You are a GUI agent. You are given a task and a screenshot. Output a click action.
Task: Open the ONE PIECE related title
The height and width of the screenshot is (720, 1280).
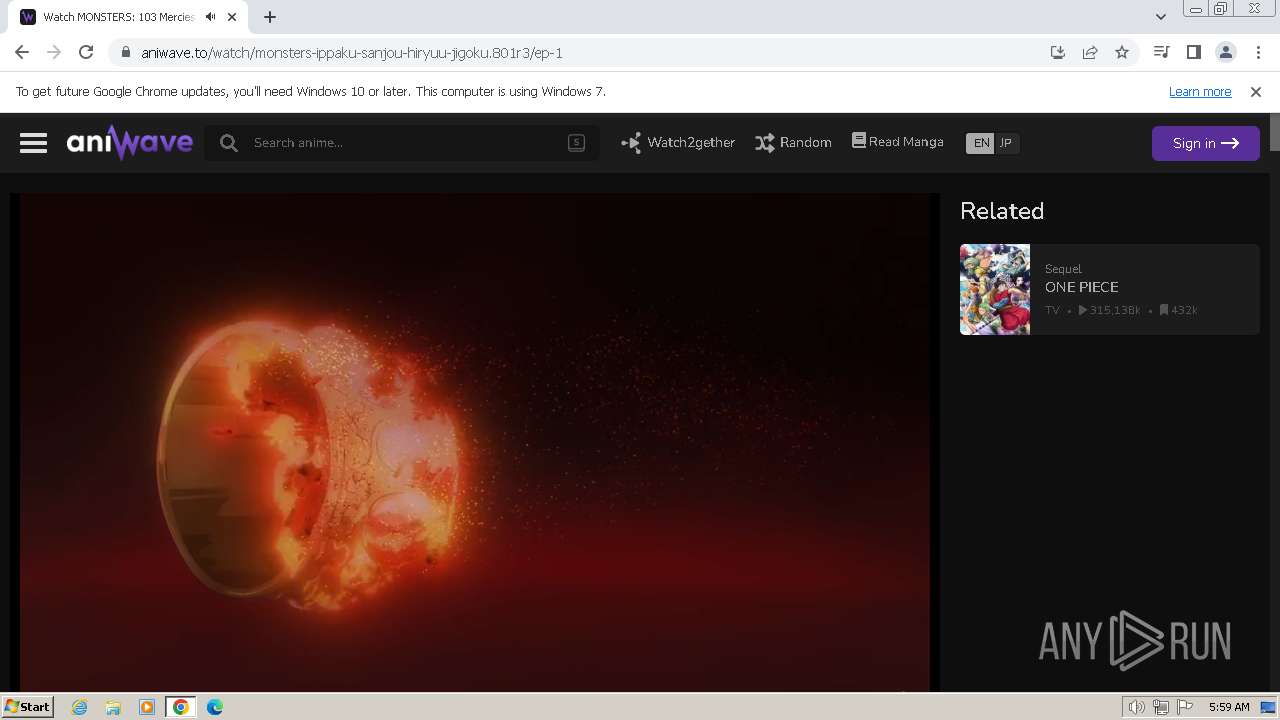pyautogui.click(x=1081, y=287)
